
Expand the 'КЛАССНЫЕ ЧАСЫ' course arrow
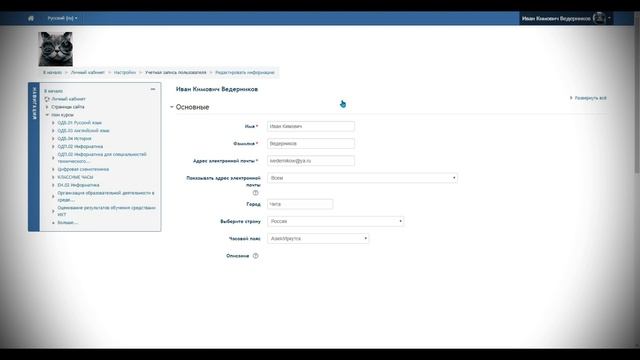pyautogui.click(x=53, y=177)
